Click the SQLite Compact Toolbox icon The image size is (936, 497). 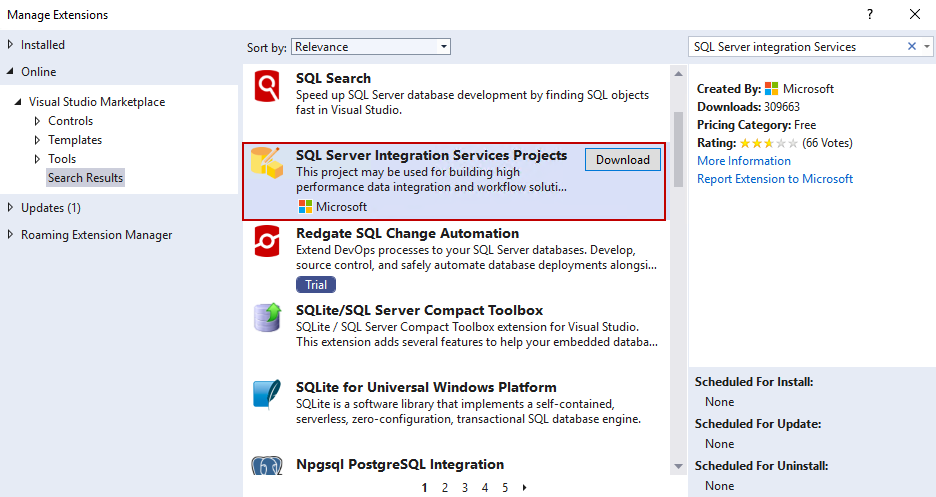click(267, 318)
